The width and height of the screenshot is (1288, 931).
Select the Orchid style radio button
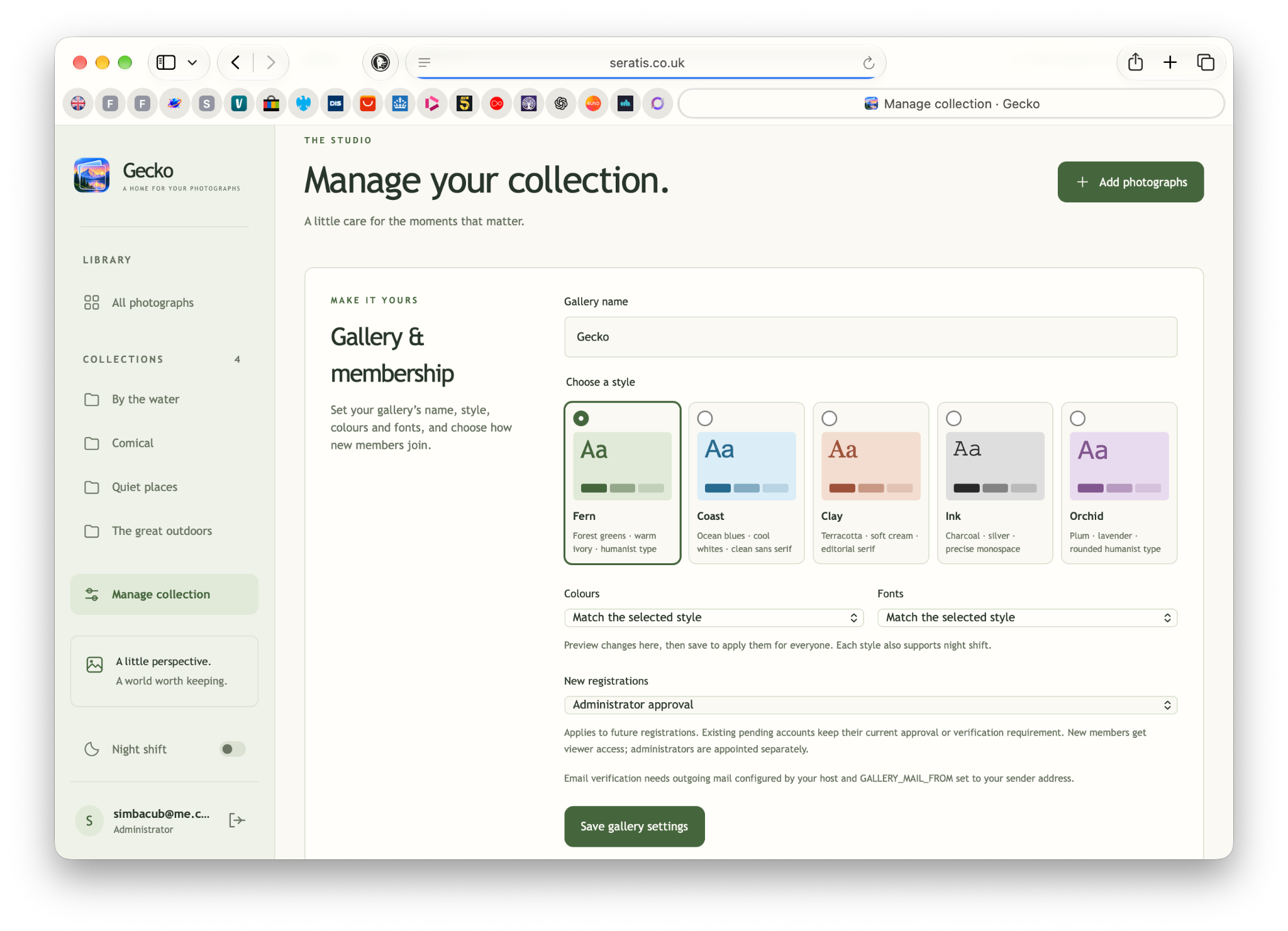1078,418
